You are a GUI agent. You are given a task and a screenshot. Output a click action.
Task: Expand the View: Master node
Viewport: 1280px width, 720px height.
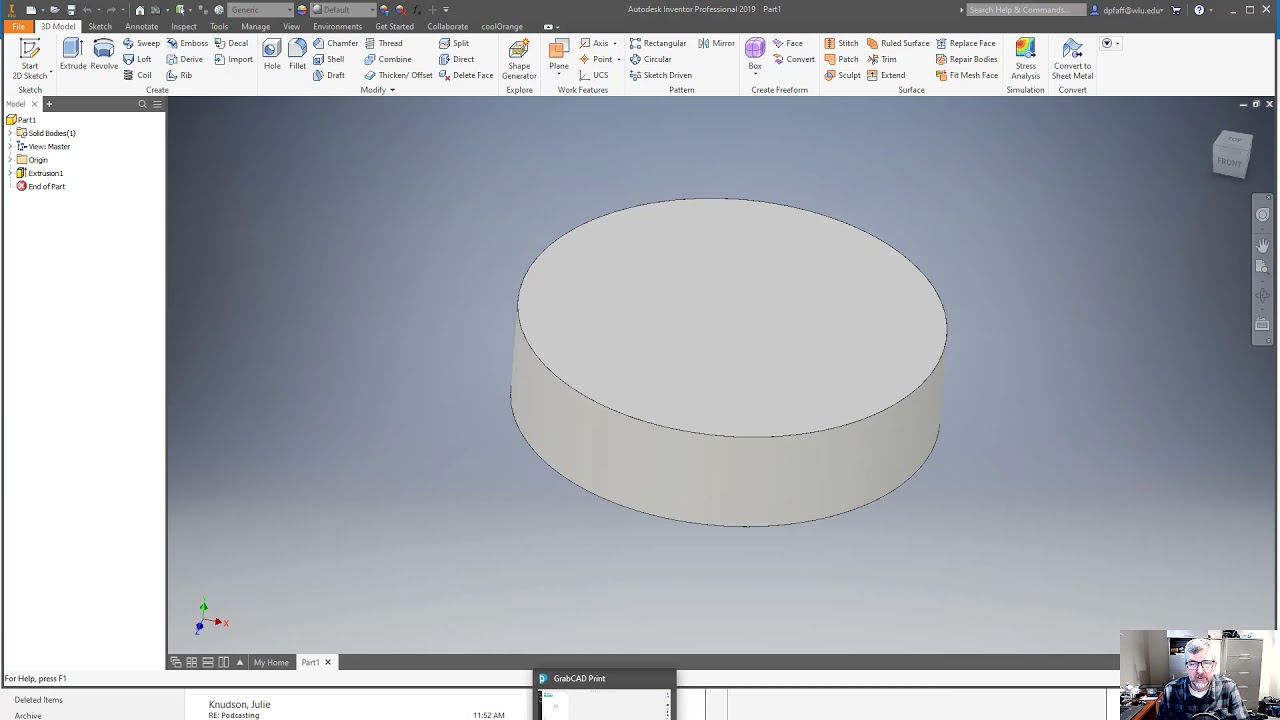click(x=10, y=146)
